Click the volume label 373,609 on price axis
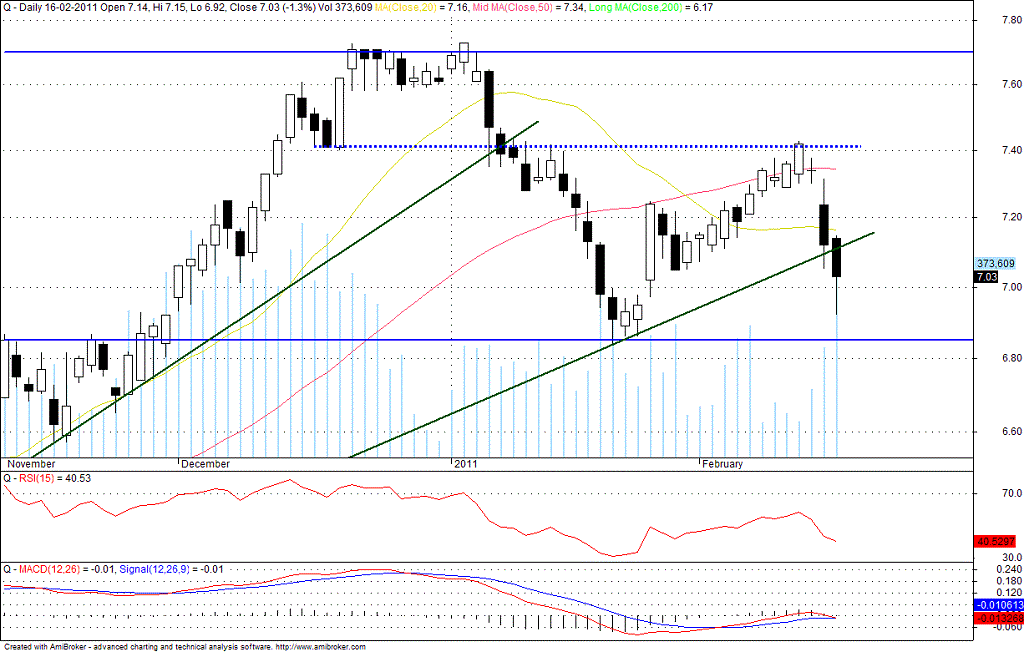1024x652 pixels. pyautogui.click(x=996, y=263)
